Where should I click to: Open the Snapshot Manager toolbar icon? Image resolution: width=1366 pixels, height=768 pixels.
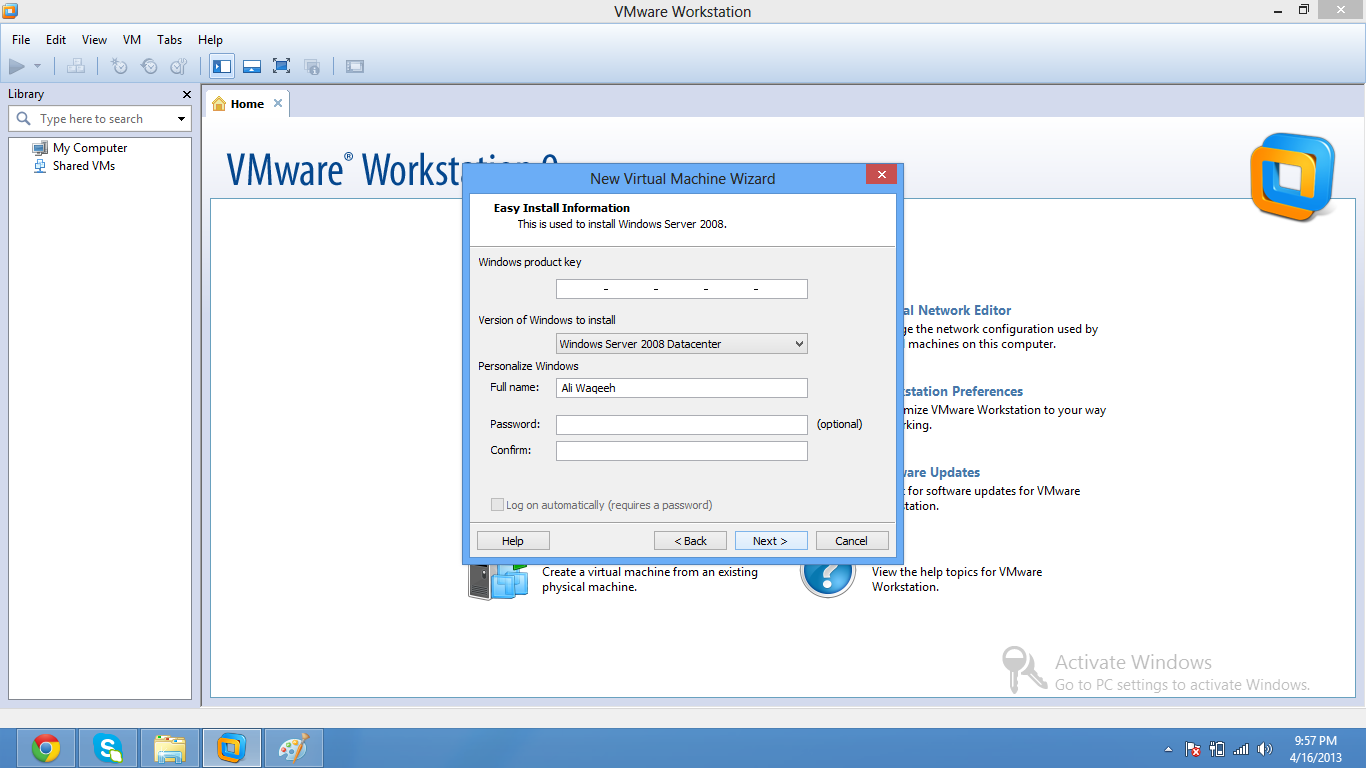tap(179, 67)
